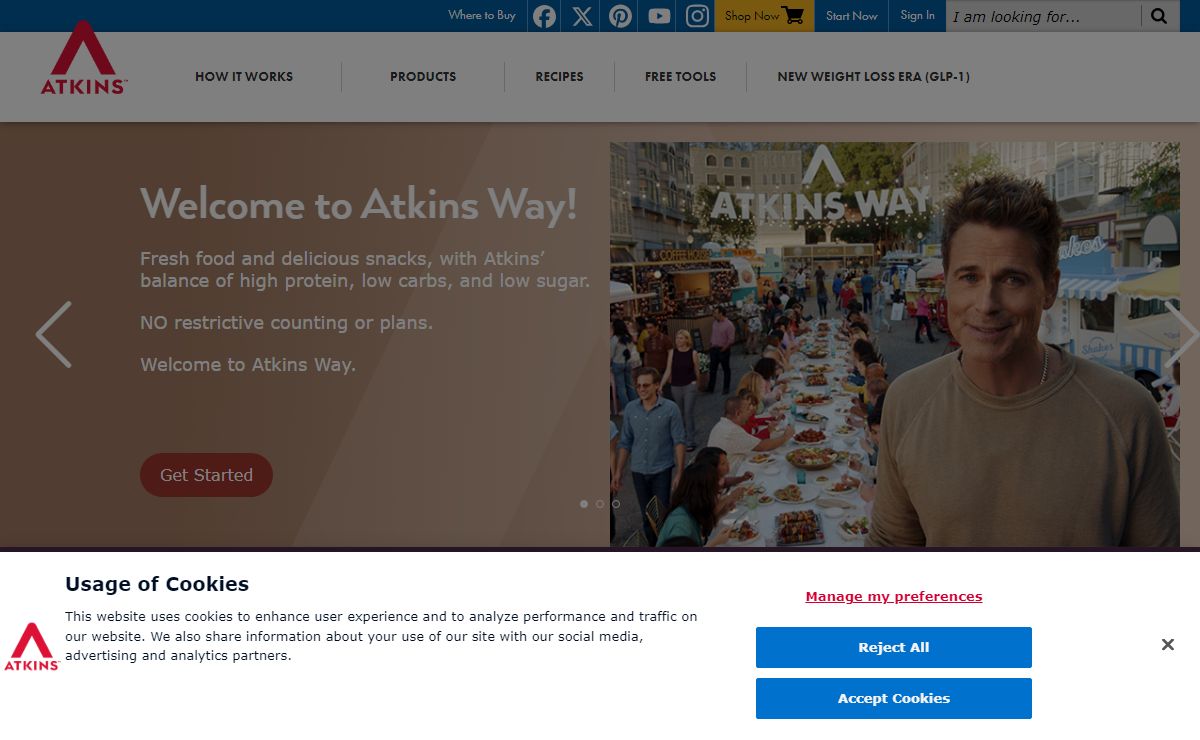Expand the How It Works menu
Image resolution: width=1200 pixels, height=740 pixels.
click(244, 77)
